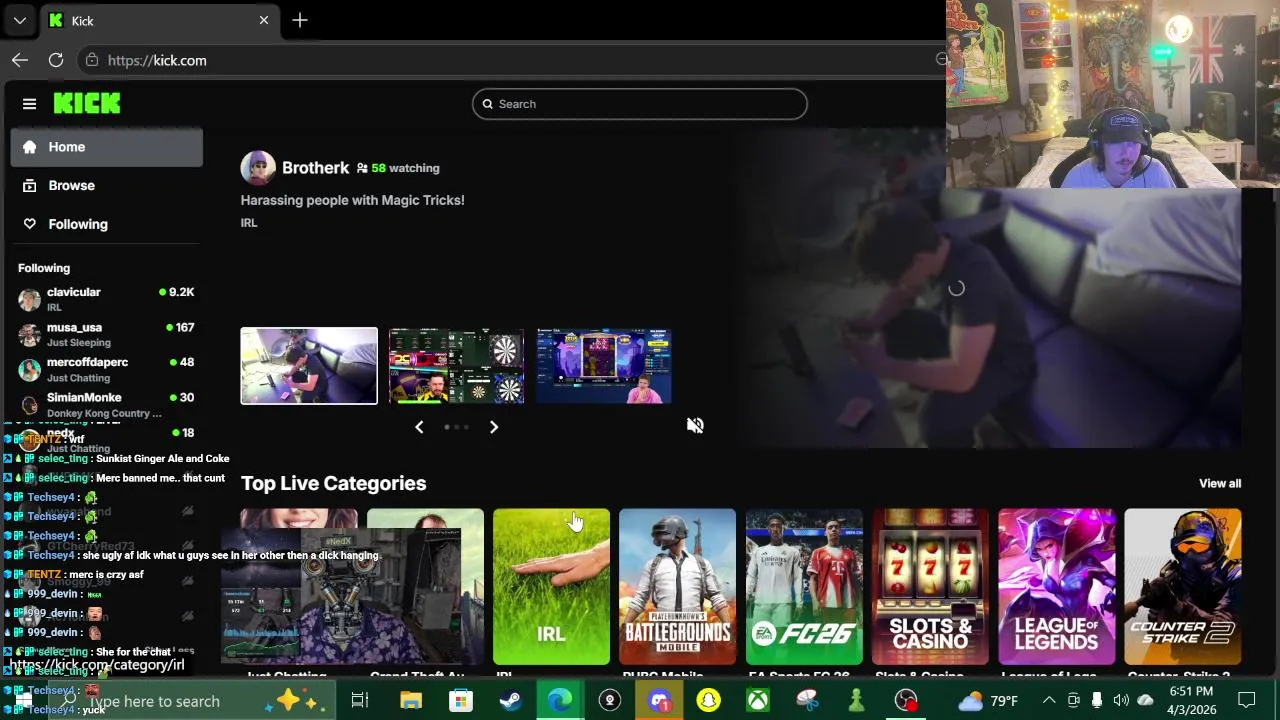Click Brotherk's profile avatar
Viewport: 1280px width, 720px height.
click(x=258, y=168)
